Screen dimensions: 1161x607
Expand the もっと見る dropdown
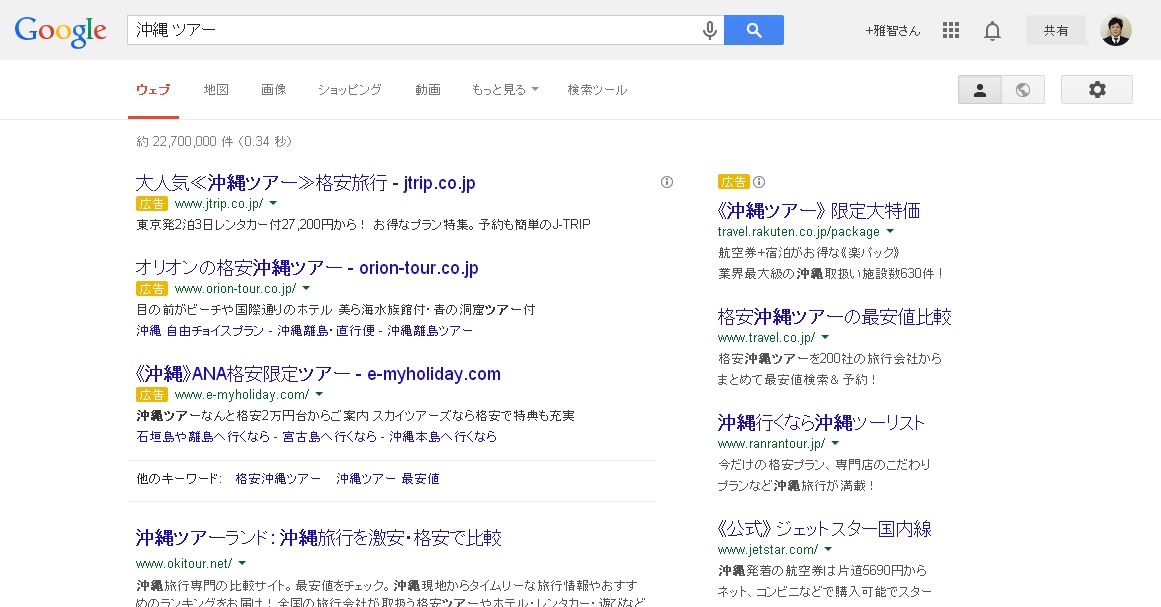pyautogui.click(x=505, y=90)
